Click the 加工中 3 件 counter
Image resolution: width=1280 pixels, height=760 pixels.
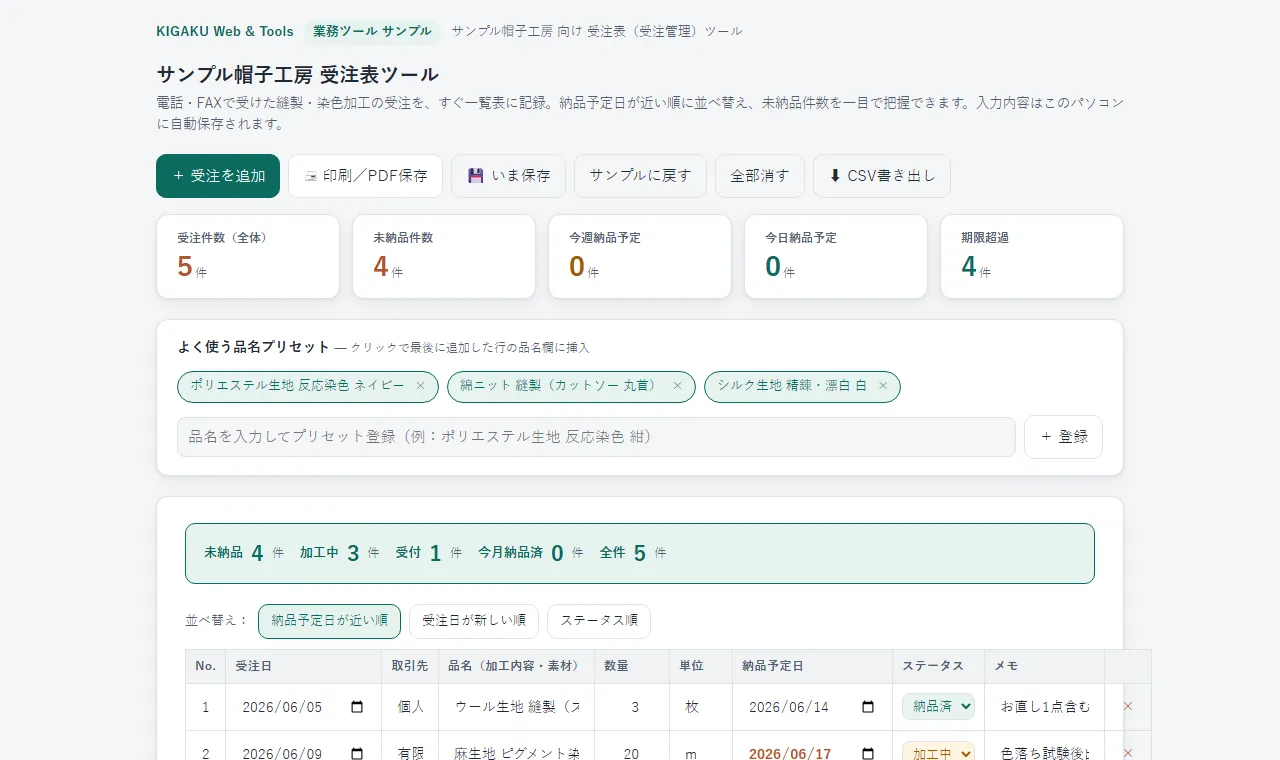[x=340, y=553]
